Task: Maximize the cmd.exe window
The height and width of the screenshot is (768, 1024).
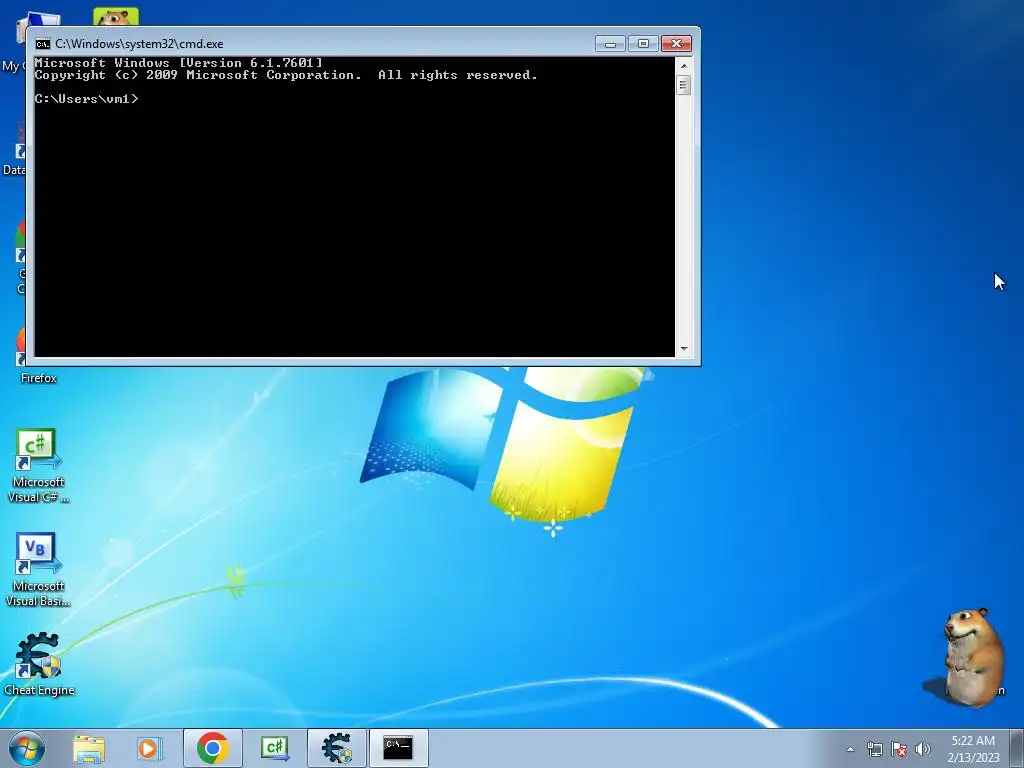Action: coord(643,44)
